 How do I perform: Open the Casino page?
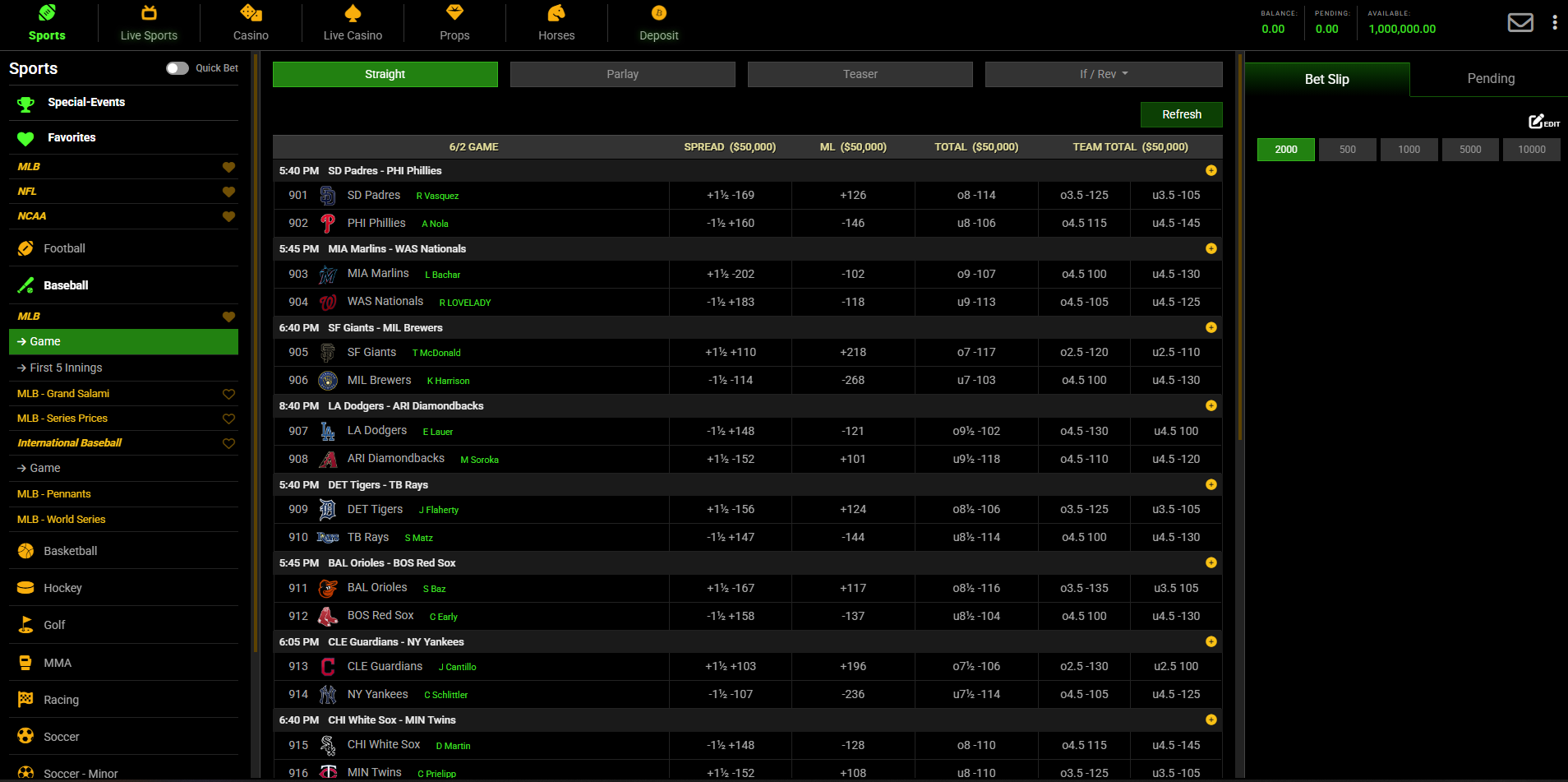pos(251,23)
